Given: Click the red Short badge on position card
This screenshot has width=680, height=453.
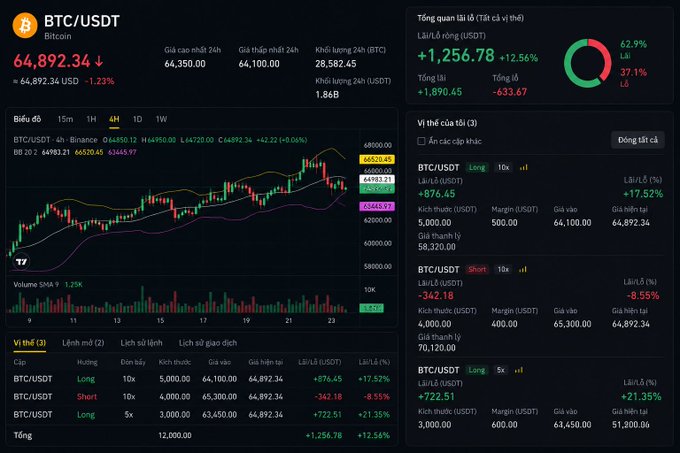Looking at the screenshot, I should pyautogui.click(x=477, y=269).
